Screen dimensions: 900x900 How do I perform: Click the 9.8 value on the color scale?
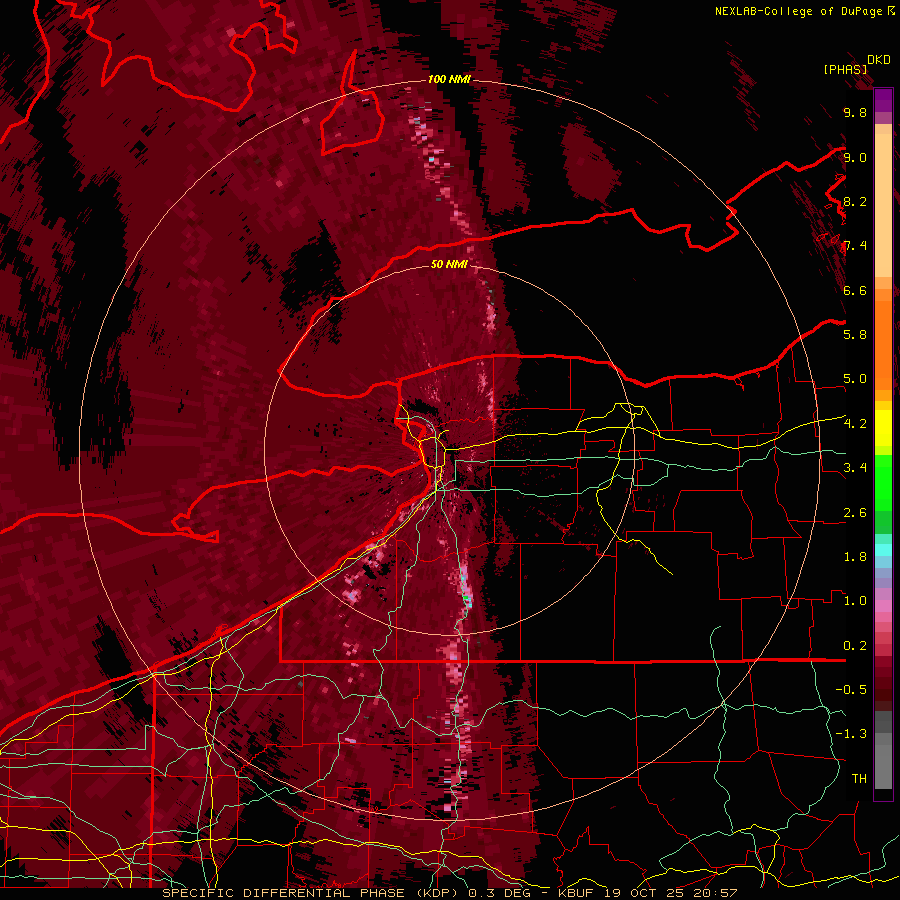(855, 112)
